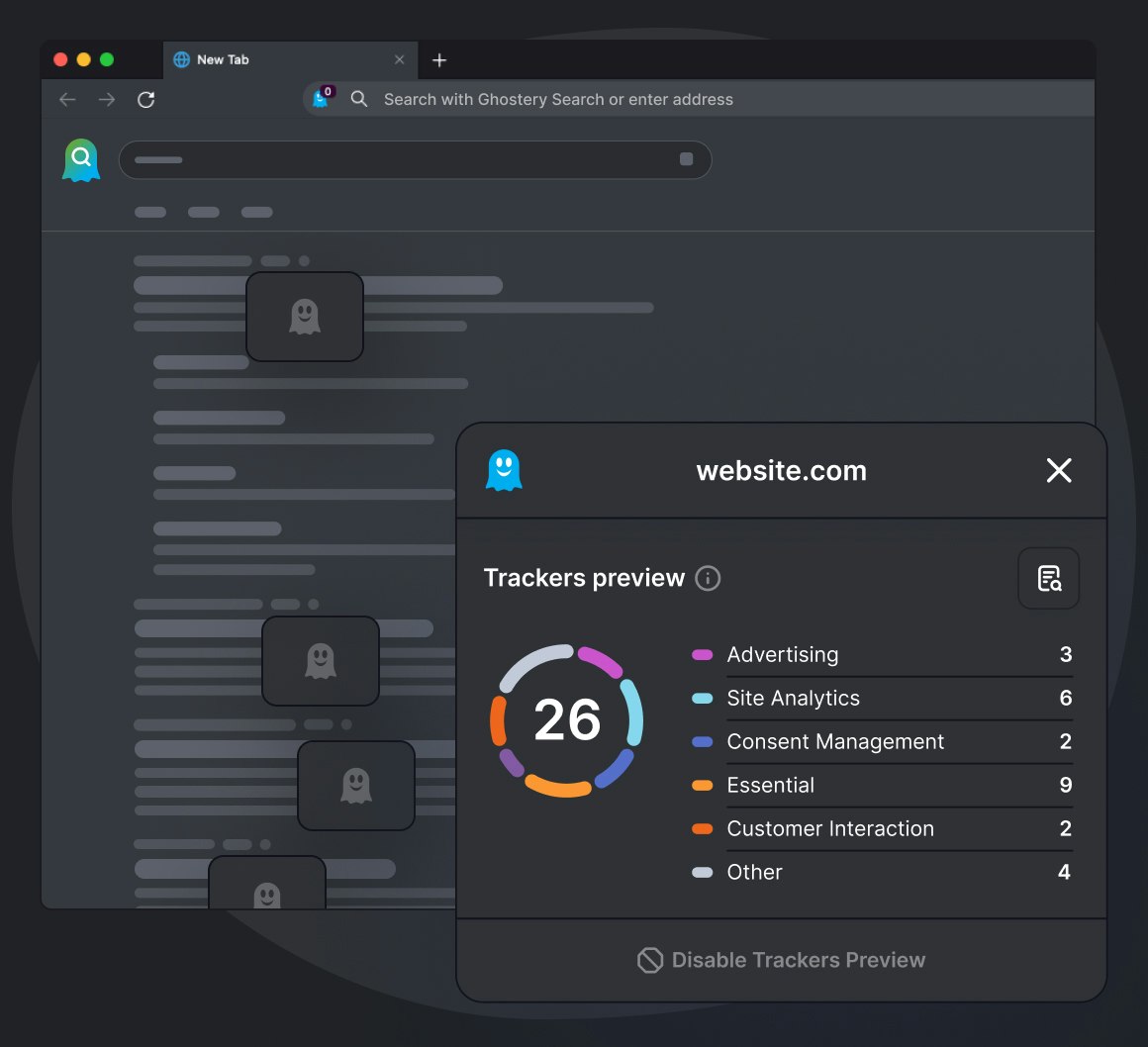Select the Advertising category row

click(x=882, y=654)
